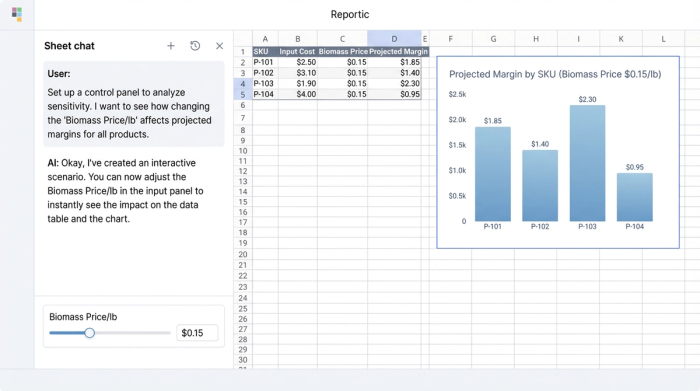Select column G header
Image resolution: width=700 pixels, height=391 pixels.
pos(493,39)
